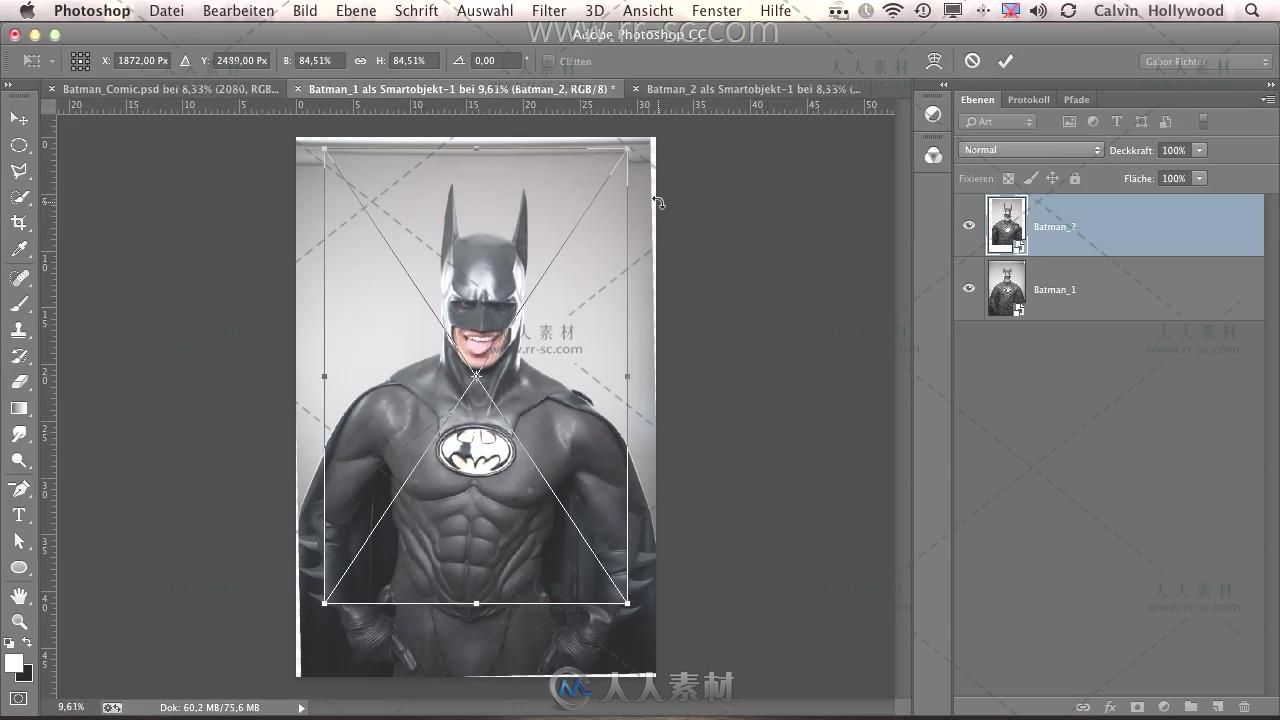Select the History Brush tool
This screenshot has width=1280, height=720.
(x=19, y=356)
